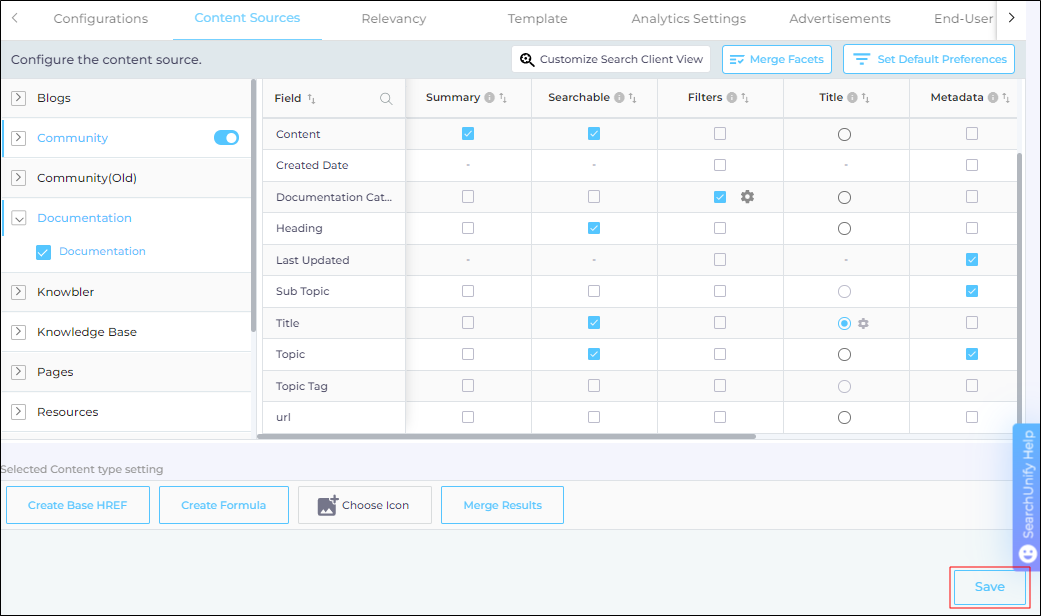The image size is (1041, 616).
Task: Open the gear settings next to Title radio
Action: [x=863, y=323]
